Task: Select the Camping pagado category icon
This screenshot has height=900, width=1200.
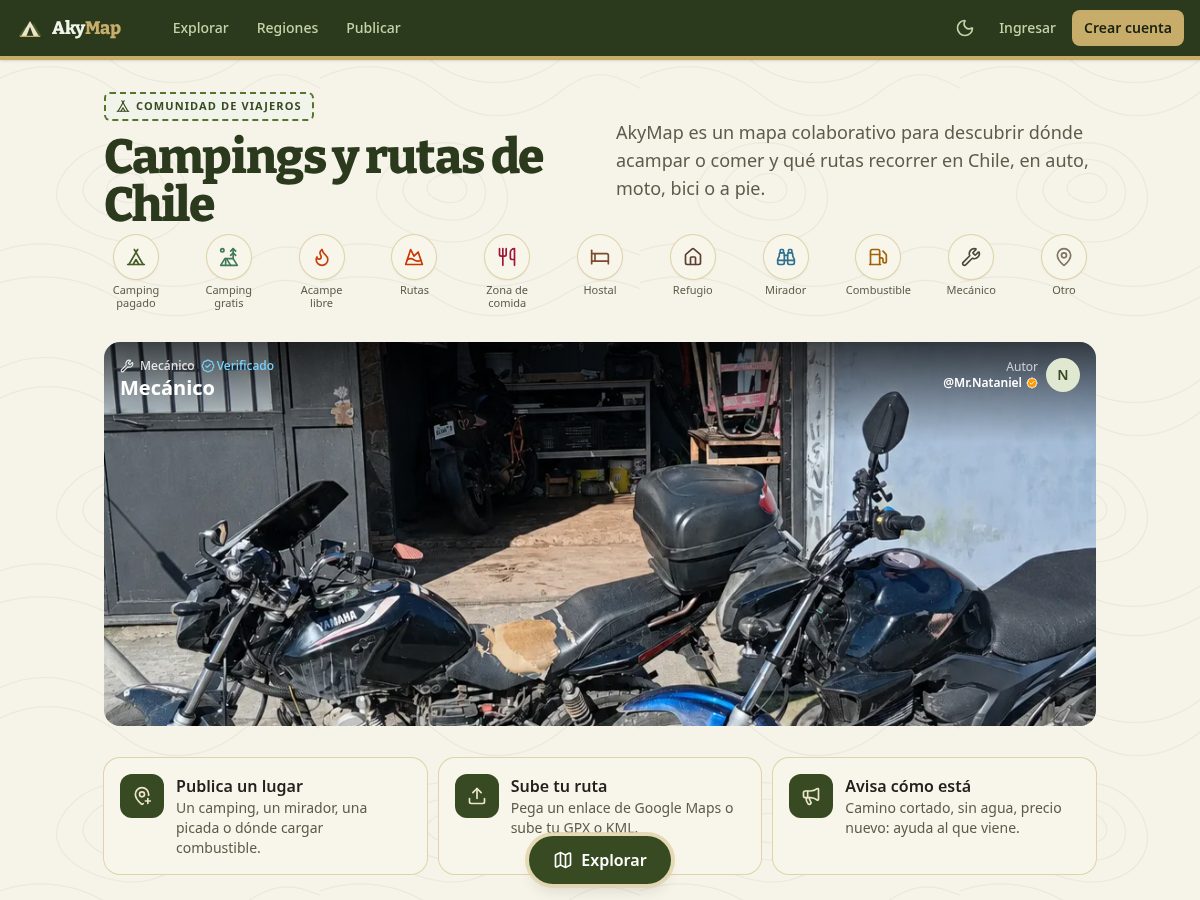Action: [136, 257]
